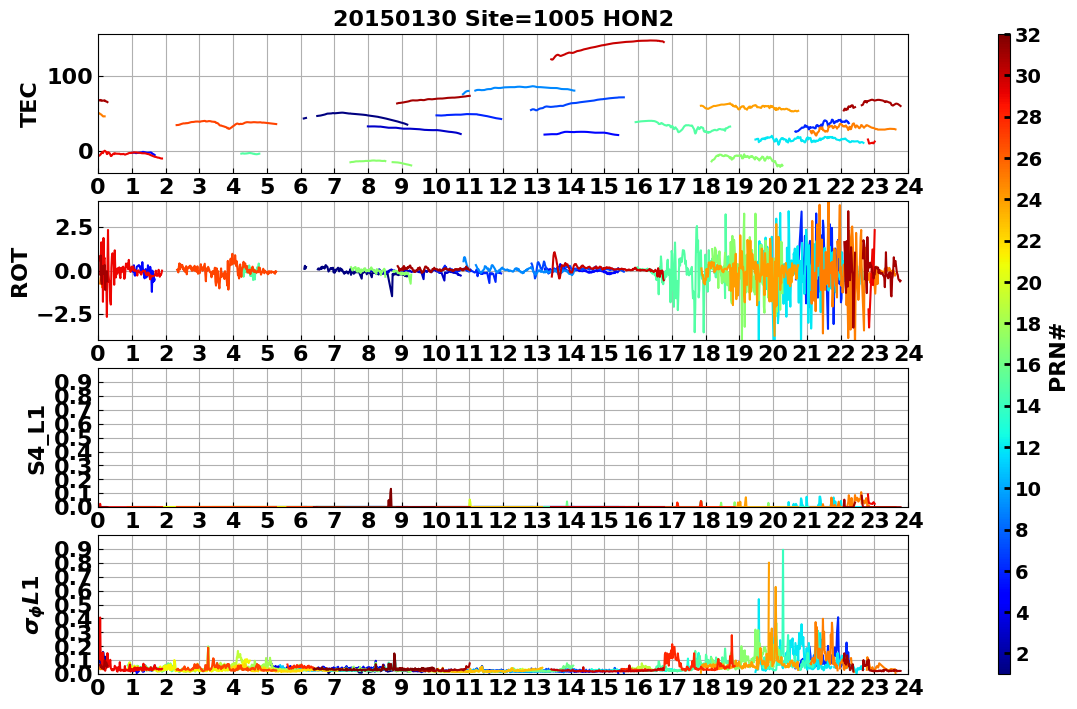Click colorbar tick label 12
The image size is (1077, 709).
[x=1028, y=447]
